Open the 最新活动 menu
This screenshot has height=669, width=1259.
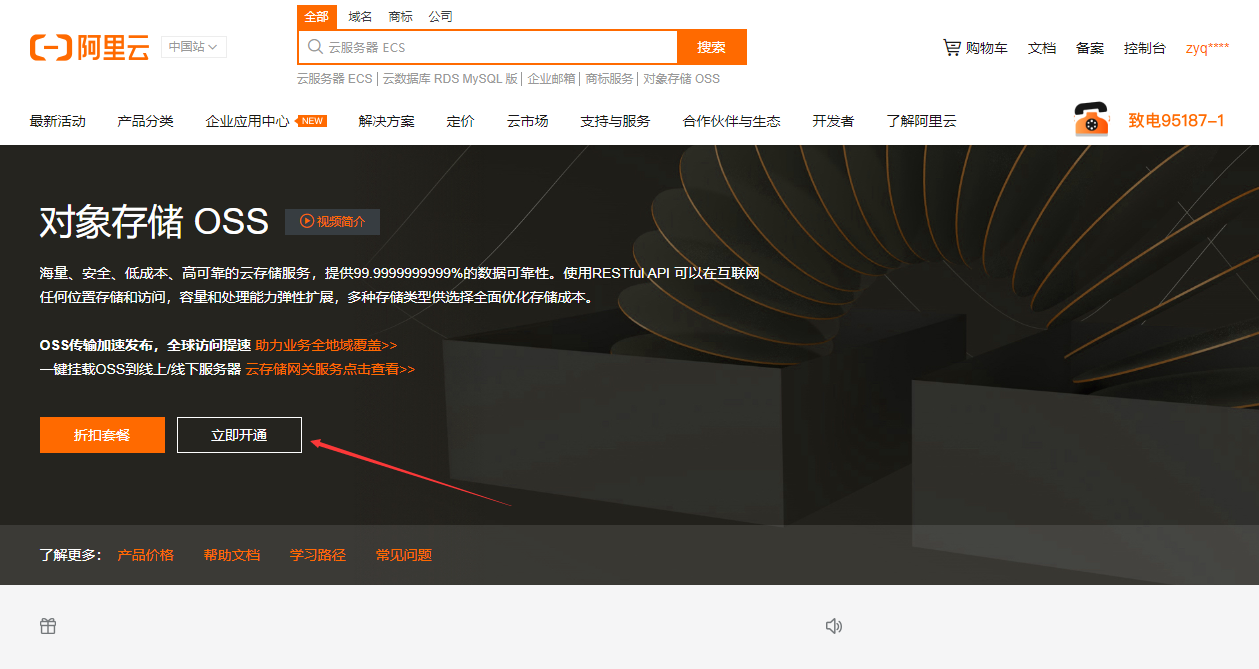[58, 121]
